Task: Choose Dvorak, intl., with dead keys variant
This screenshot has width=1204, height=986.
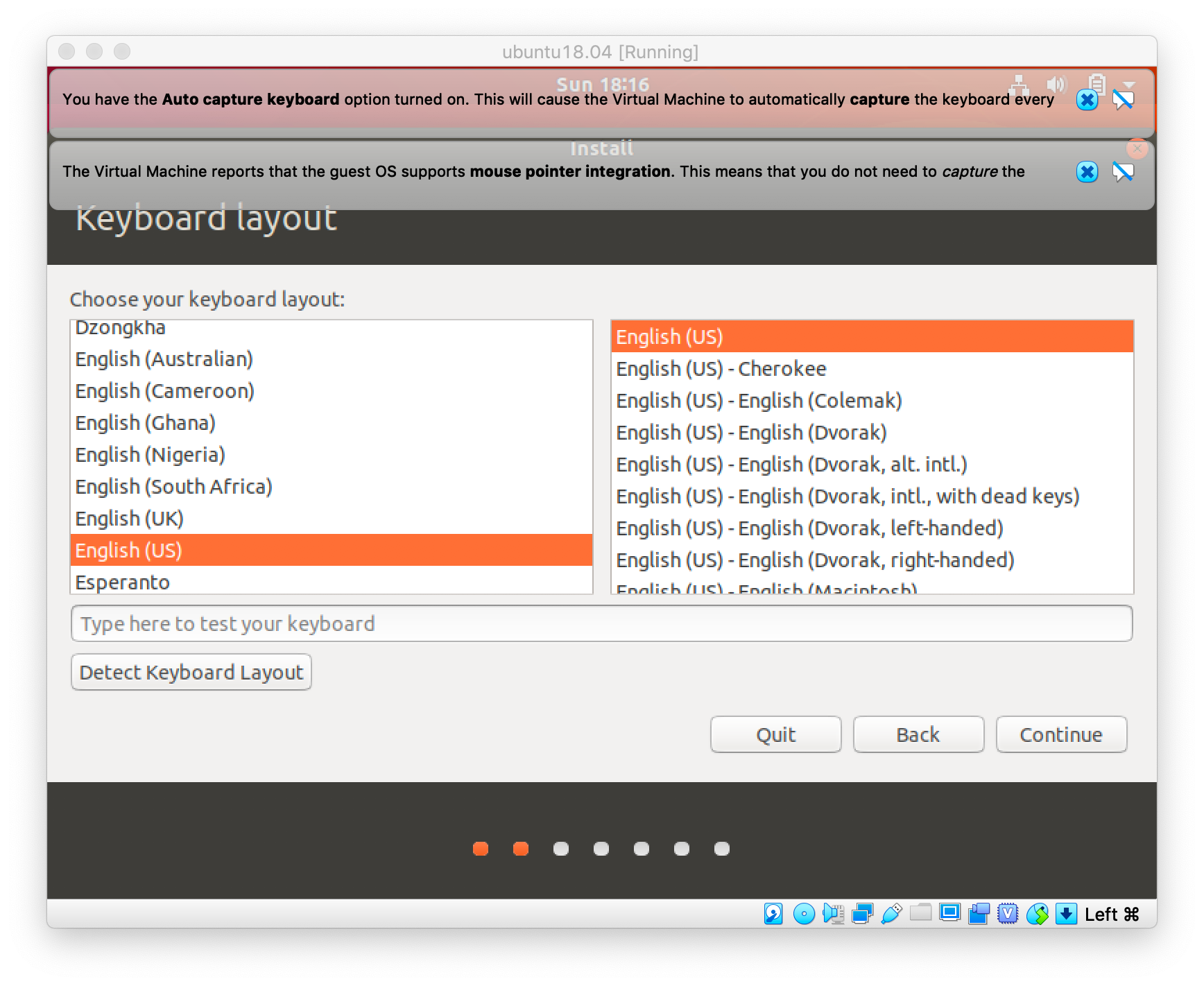Action: tap(872, 496)
